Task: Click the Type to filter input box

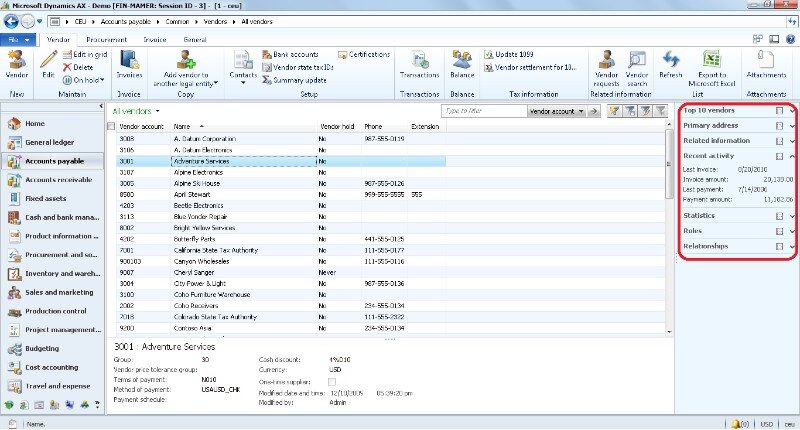Action: tap(483, 111)
